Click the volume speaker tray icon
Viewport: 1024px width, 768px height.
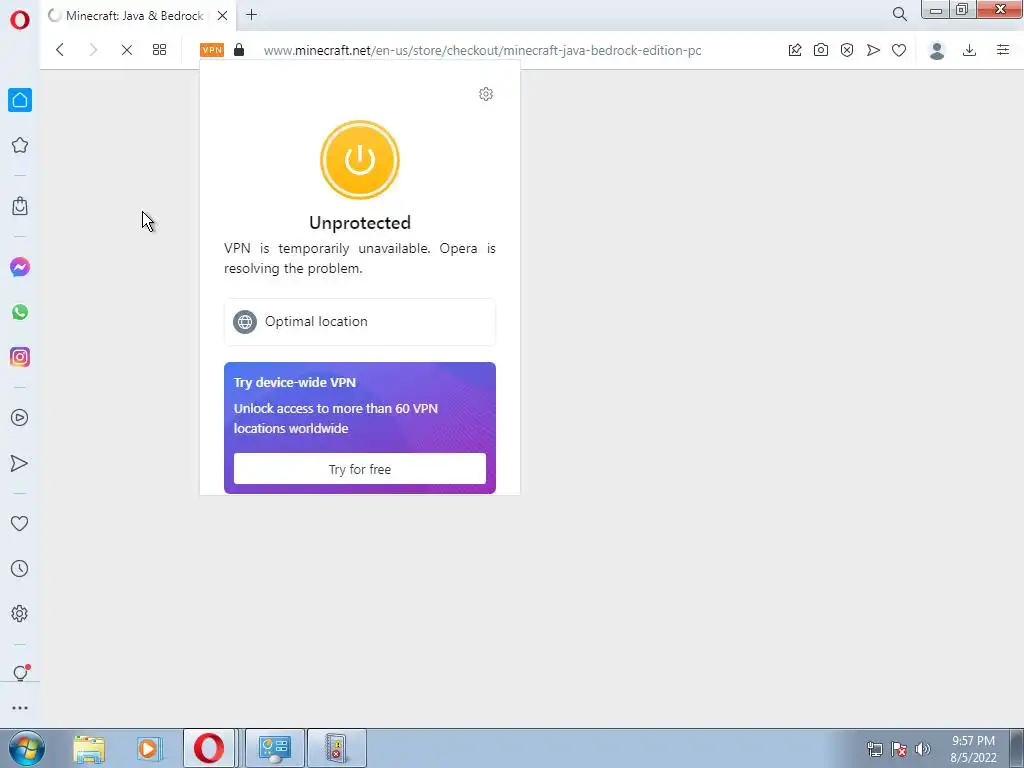click(x=923, y=749)
